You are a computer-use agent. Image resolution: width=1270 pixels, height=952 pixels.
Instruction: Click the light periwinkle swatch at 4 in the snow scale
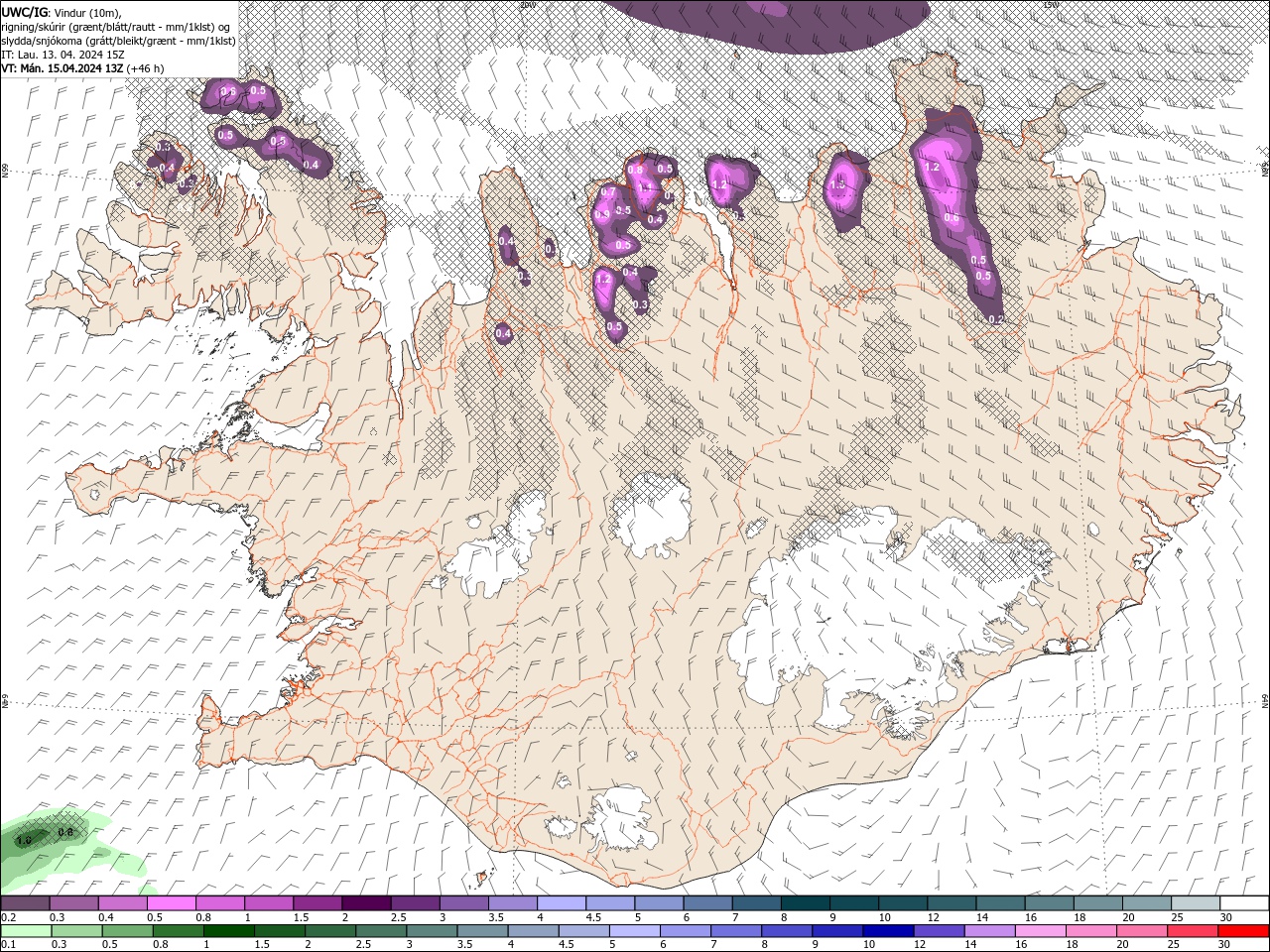click(561, 903)
